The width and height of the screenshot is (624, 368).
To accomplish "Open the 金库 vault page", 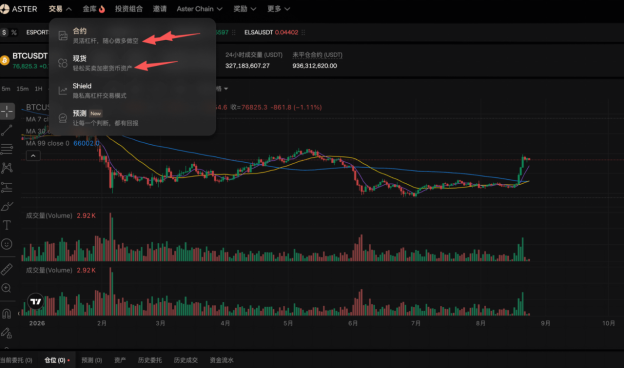I will (94, 9).
